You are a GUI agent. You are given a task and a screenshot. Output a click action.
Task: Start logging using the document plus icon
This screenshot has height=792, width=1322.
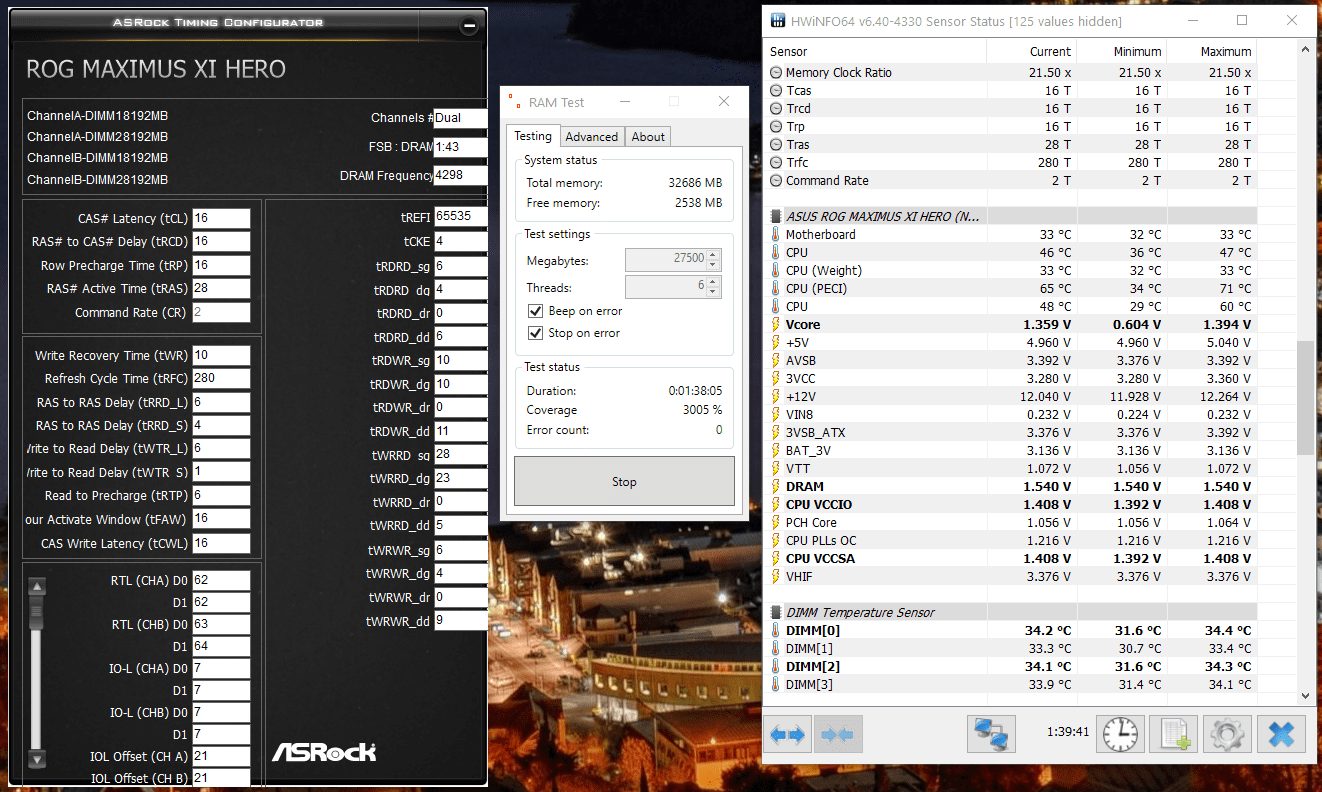click(x=1173, y=735)
